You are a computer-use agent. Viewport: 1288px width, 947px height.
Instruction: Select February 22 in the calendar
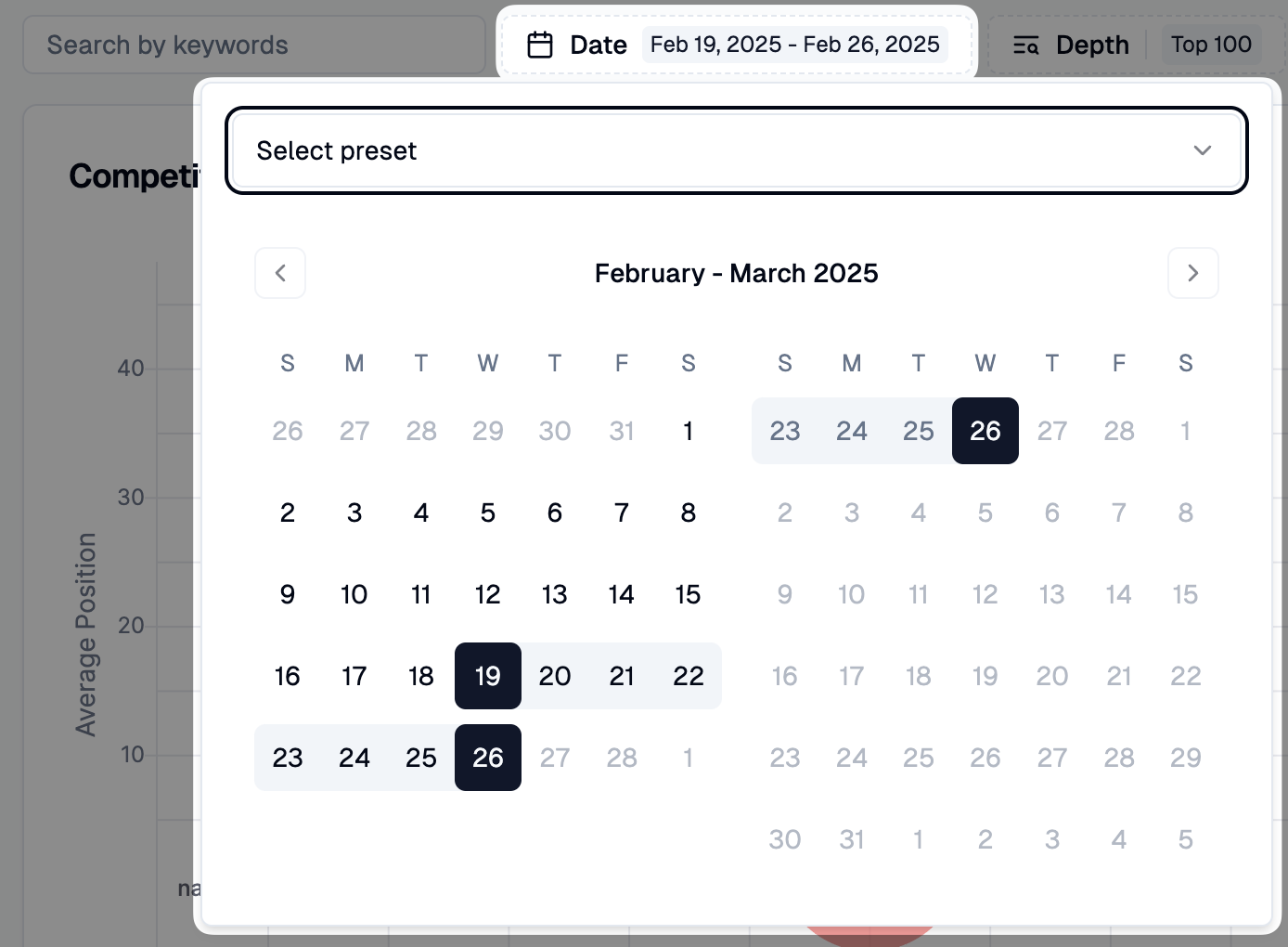(688, 676)
